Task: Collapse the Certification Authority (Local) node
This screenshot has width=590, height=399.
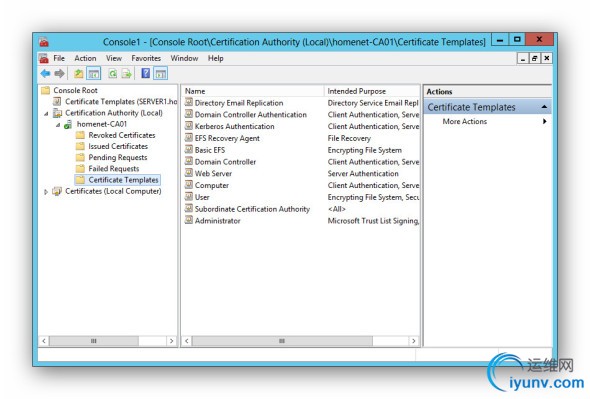Action: (46, 113)
